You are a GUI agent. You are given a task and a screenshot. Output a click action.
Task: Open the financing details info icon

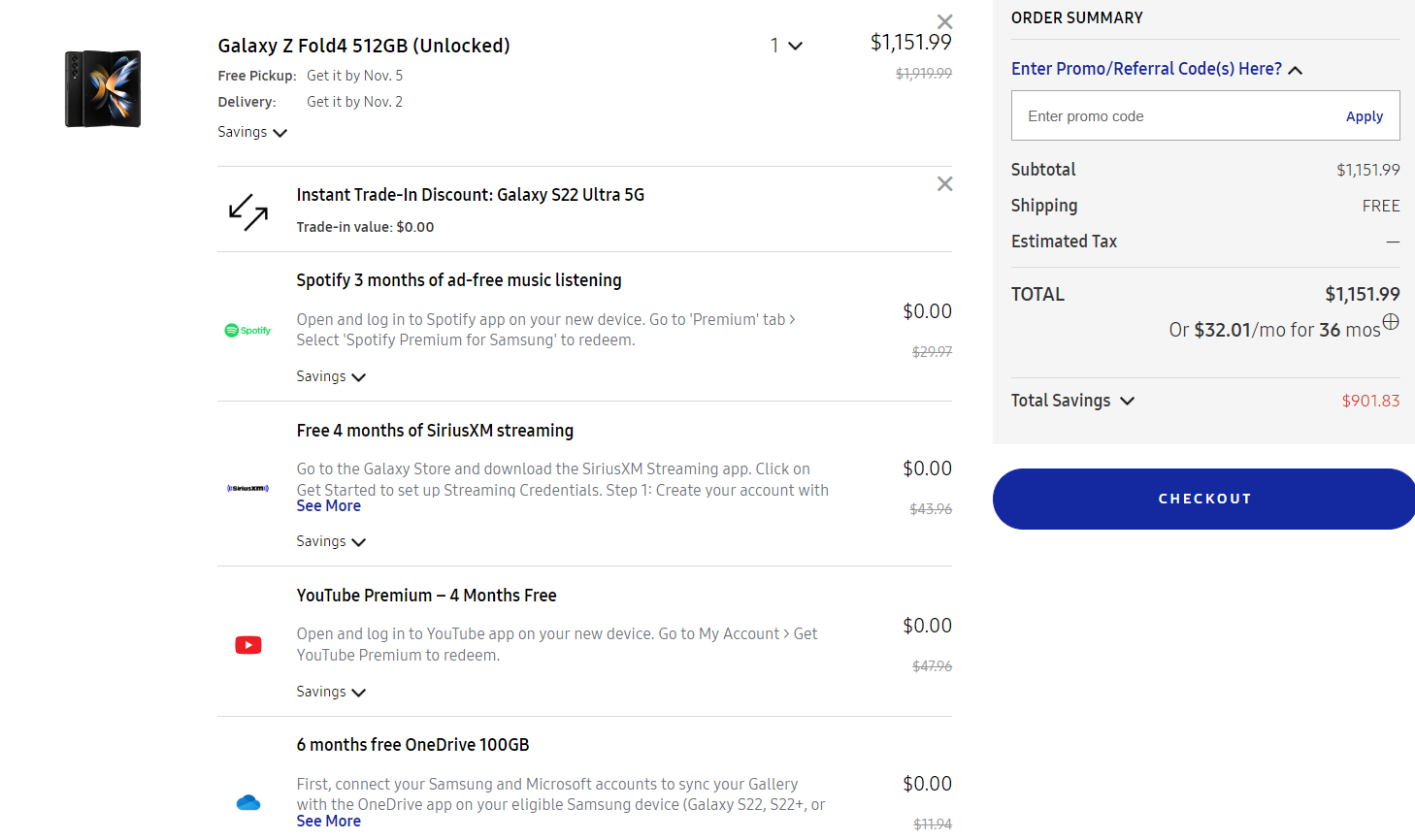1392,321
